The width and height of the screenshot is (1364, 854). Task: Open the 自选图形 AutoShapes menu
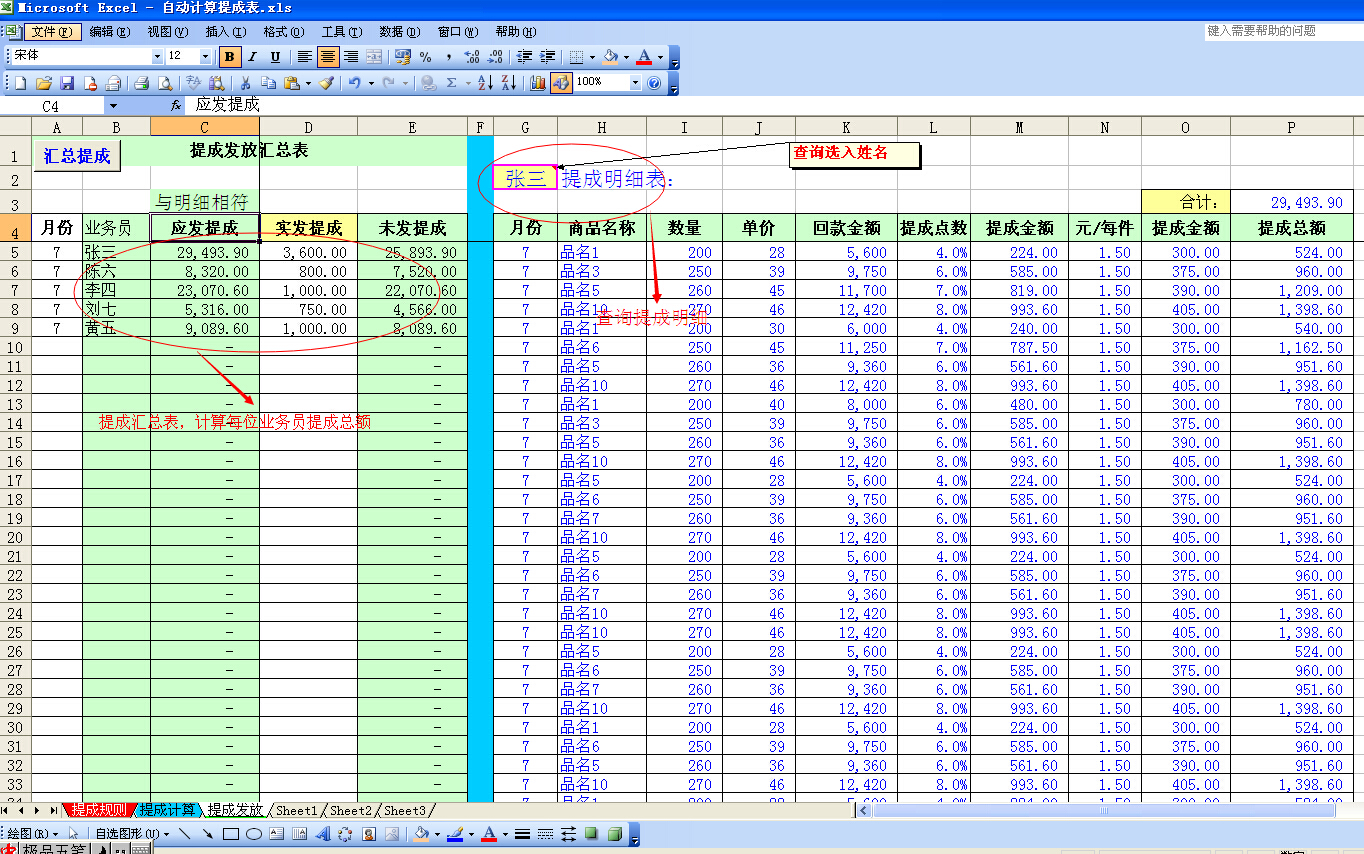pyautogui.click(x=132, y=833)
